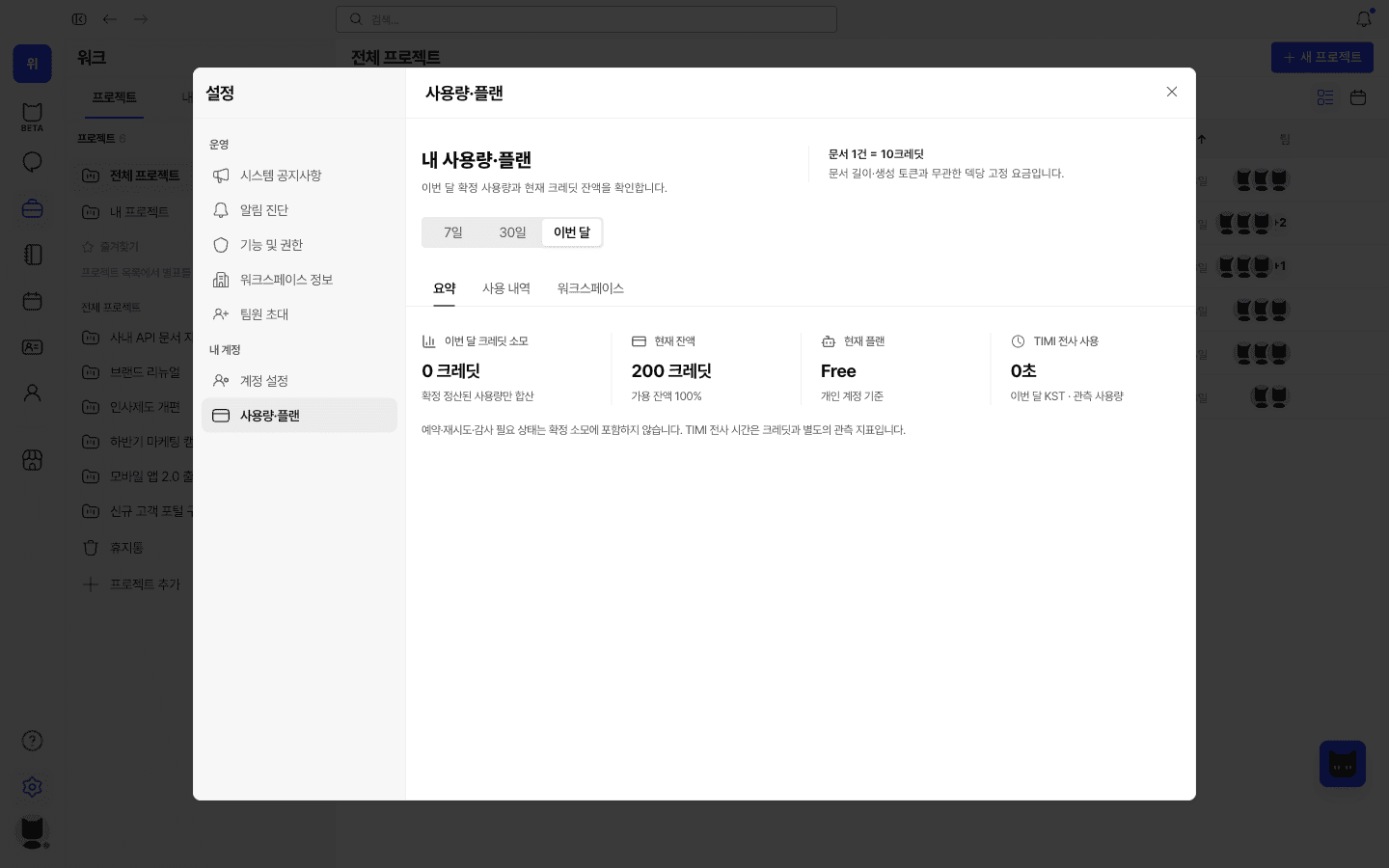Click the clock icon beside TIMI 전사 사용
The height and width of the screenshot is (868, 1389).
pyautogui.click(x=1018, y=341)
